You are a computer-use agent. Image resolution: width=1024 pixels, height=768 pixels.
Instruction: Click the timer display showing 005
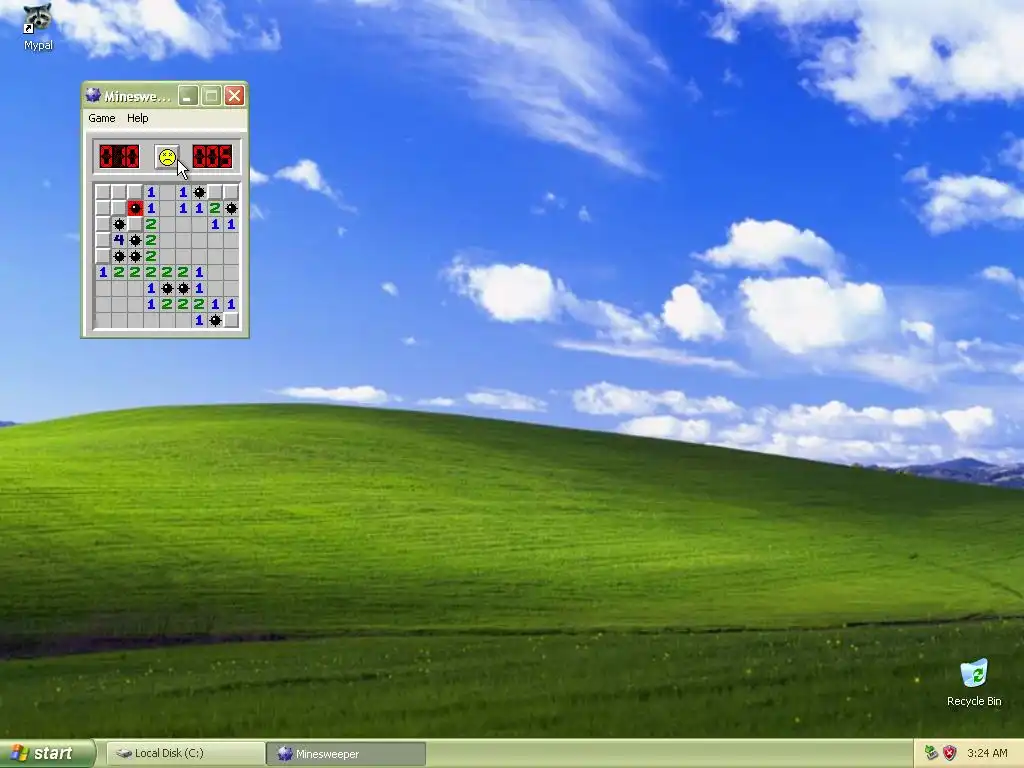(212, 157)
